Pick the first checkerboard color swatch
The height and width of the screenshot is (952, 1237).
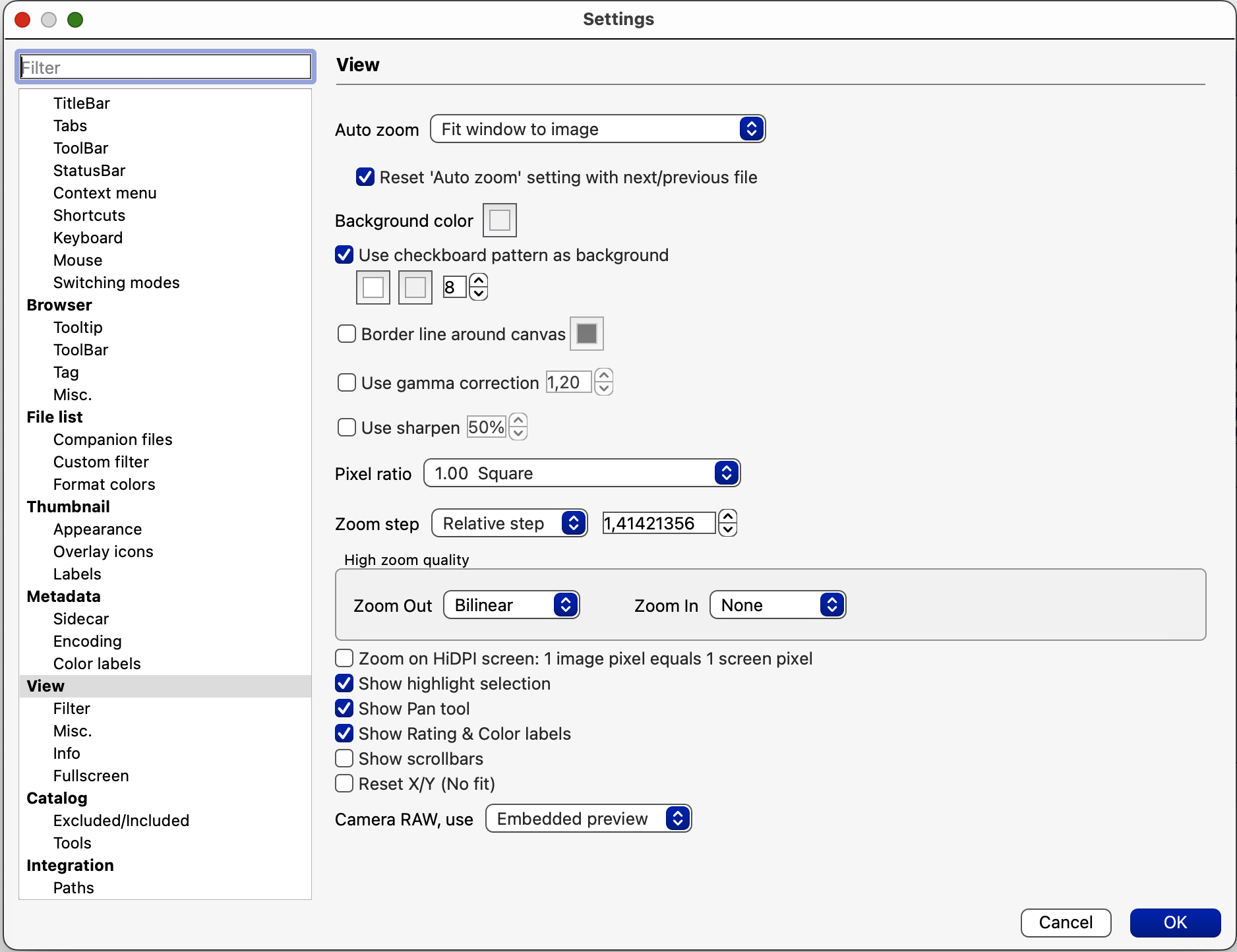(x=373, y=287)
